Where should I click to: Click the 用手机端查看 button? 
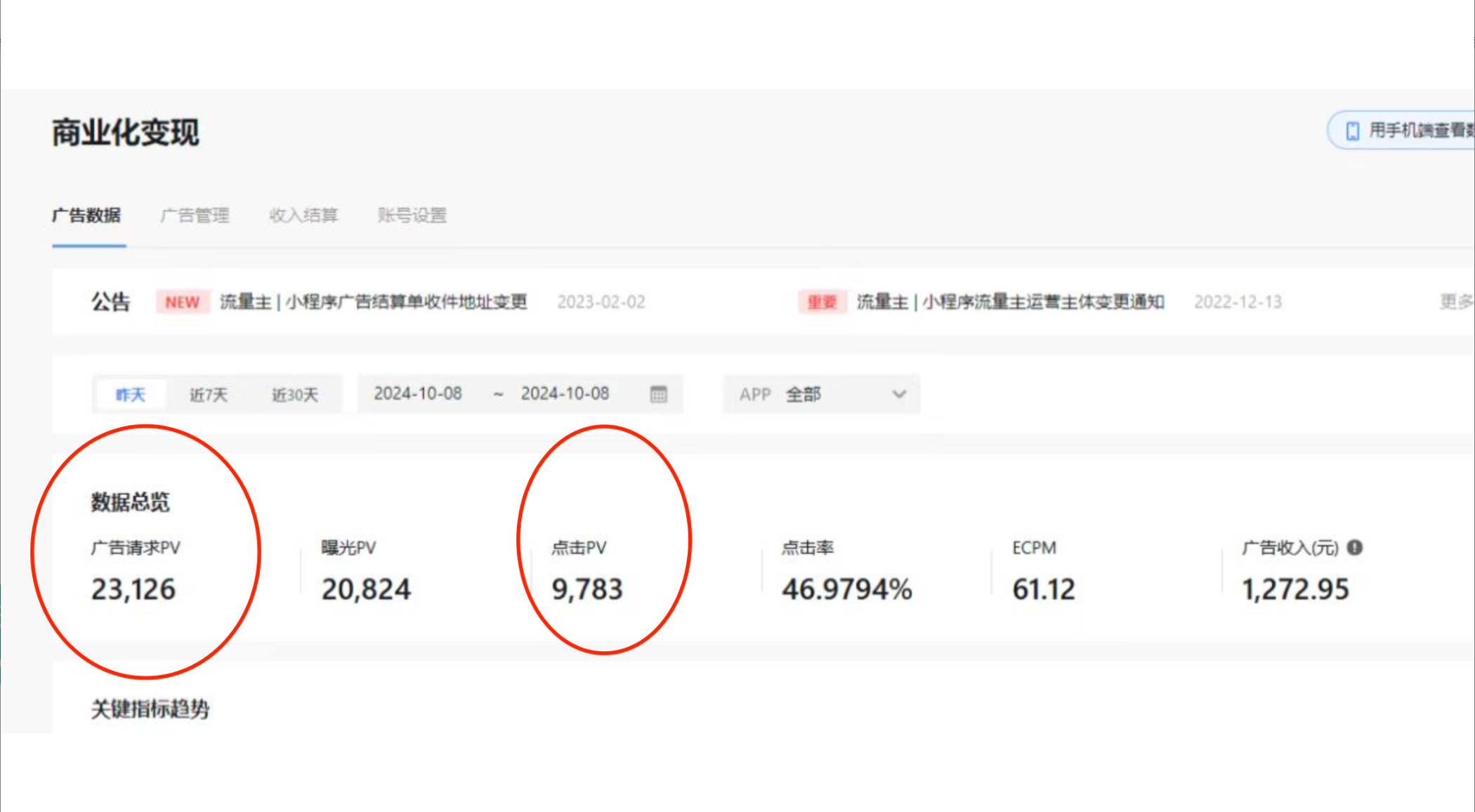tap(1415, 128)
